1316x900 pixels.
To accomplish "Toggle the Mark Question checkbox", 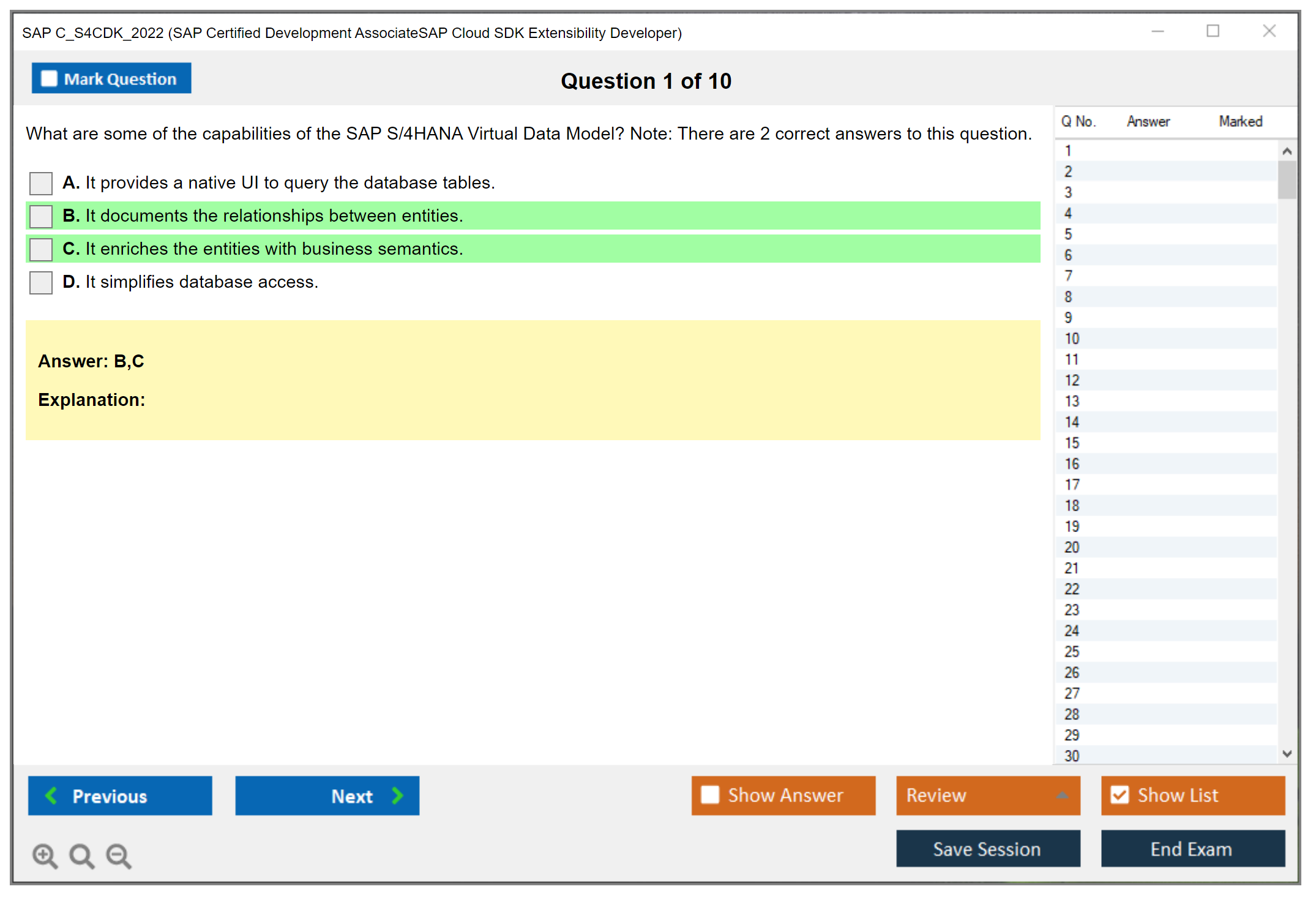I will 49,79.
